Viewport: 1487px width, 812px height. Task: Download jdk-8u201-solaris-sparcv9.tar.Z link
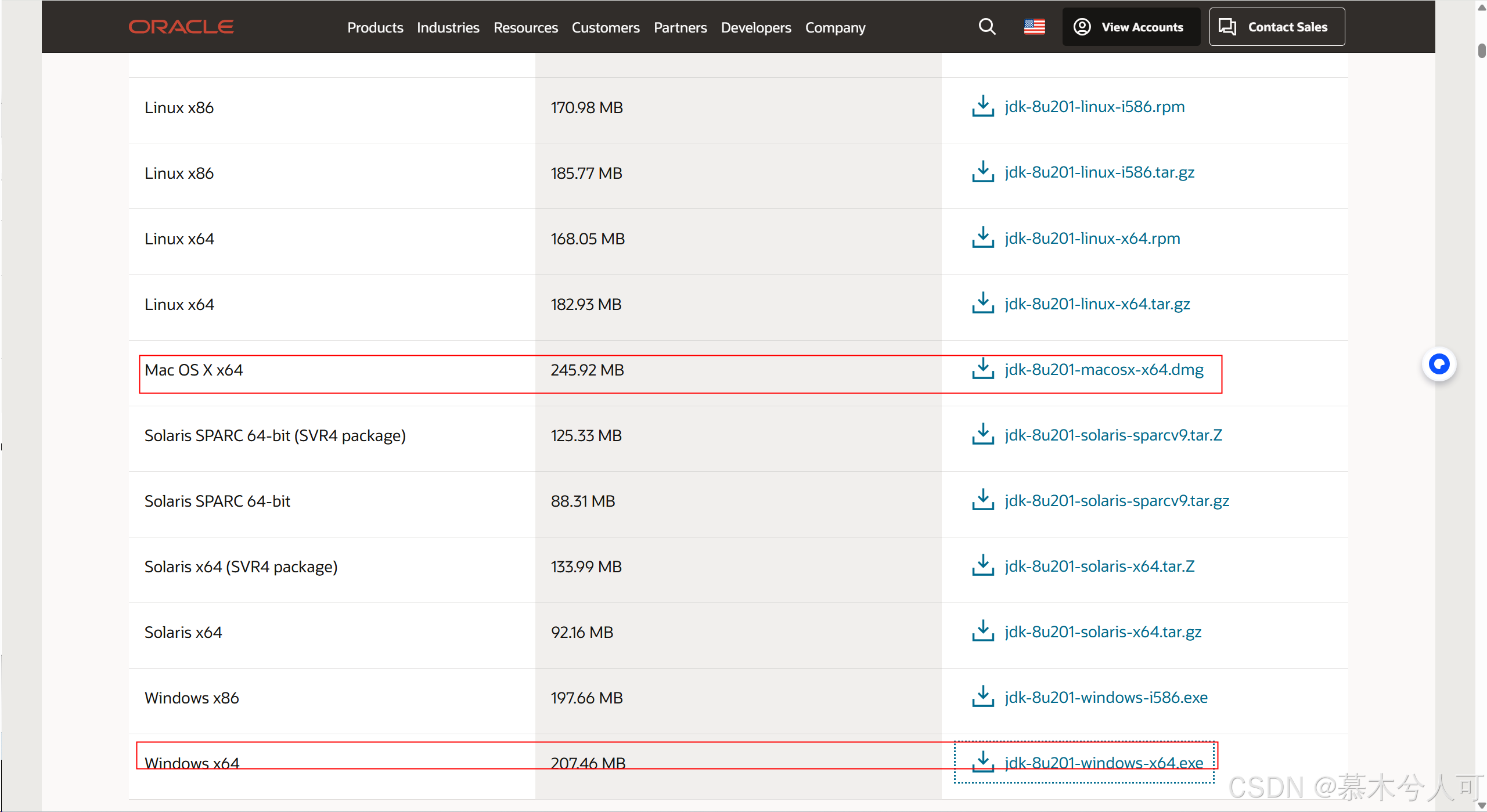1113,435
